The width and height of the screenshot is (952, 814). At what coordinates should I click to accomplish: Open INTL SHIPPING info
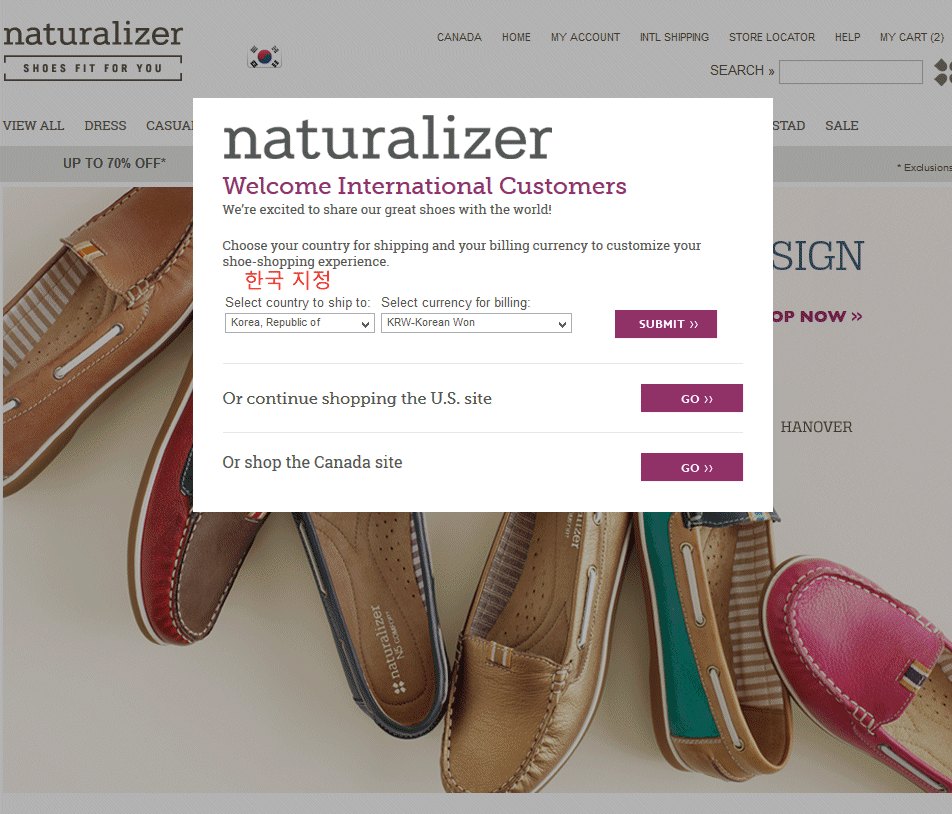[674, 37]
